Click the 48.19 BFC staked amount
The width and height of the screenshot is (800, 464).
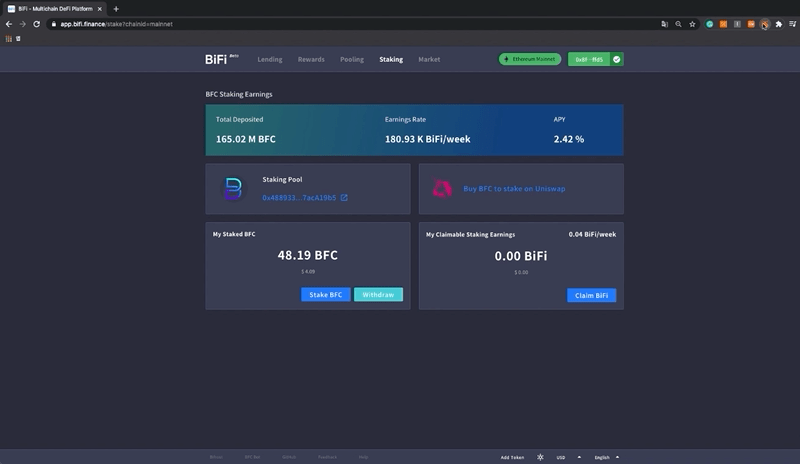(x=308, y=255)
